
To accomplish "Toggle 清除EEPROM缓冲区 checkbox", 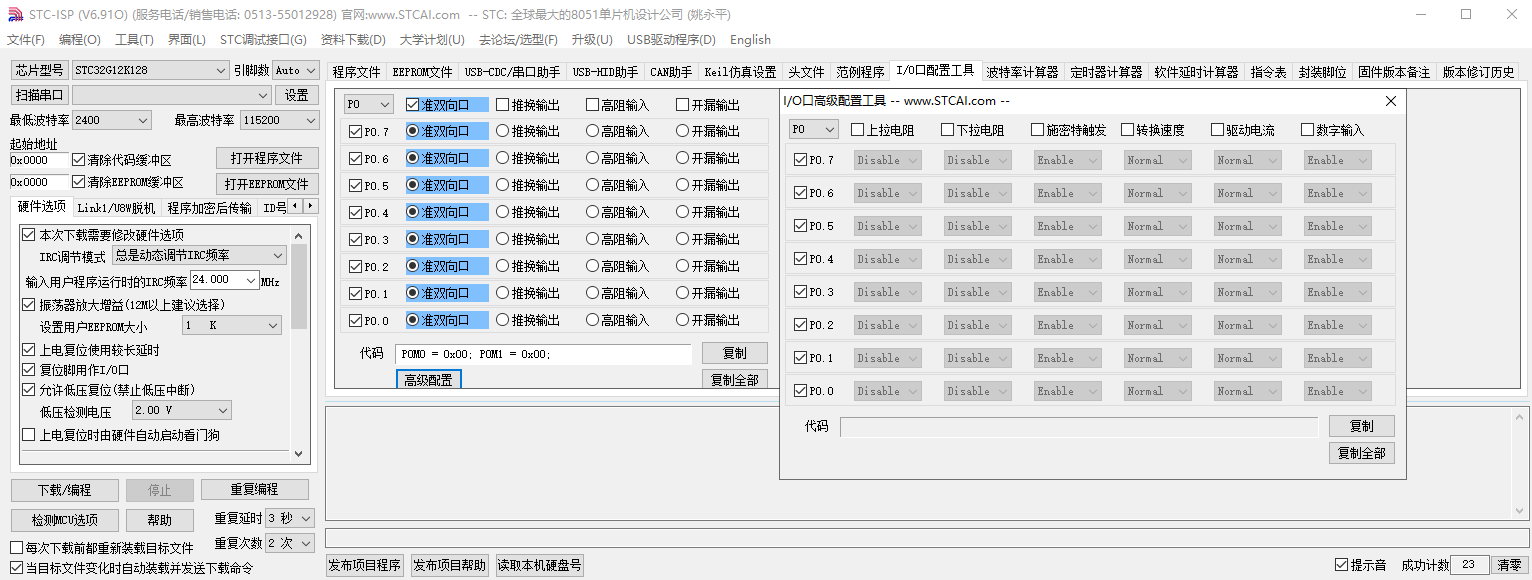I will click(x=79, y=182).
